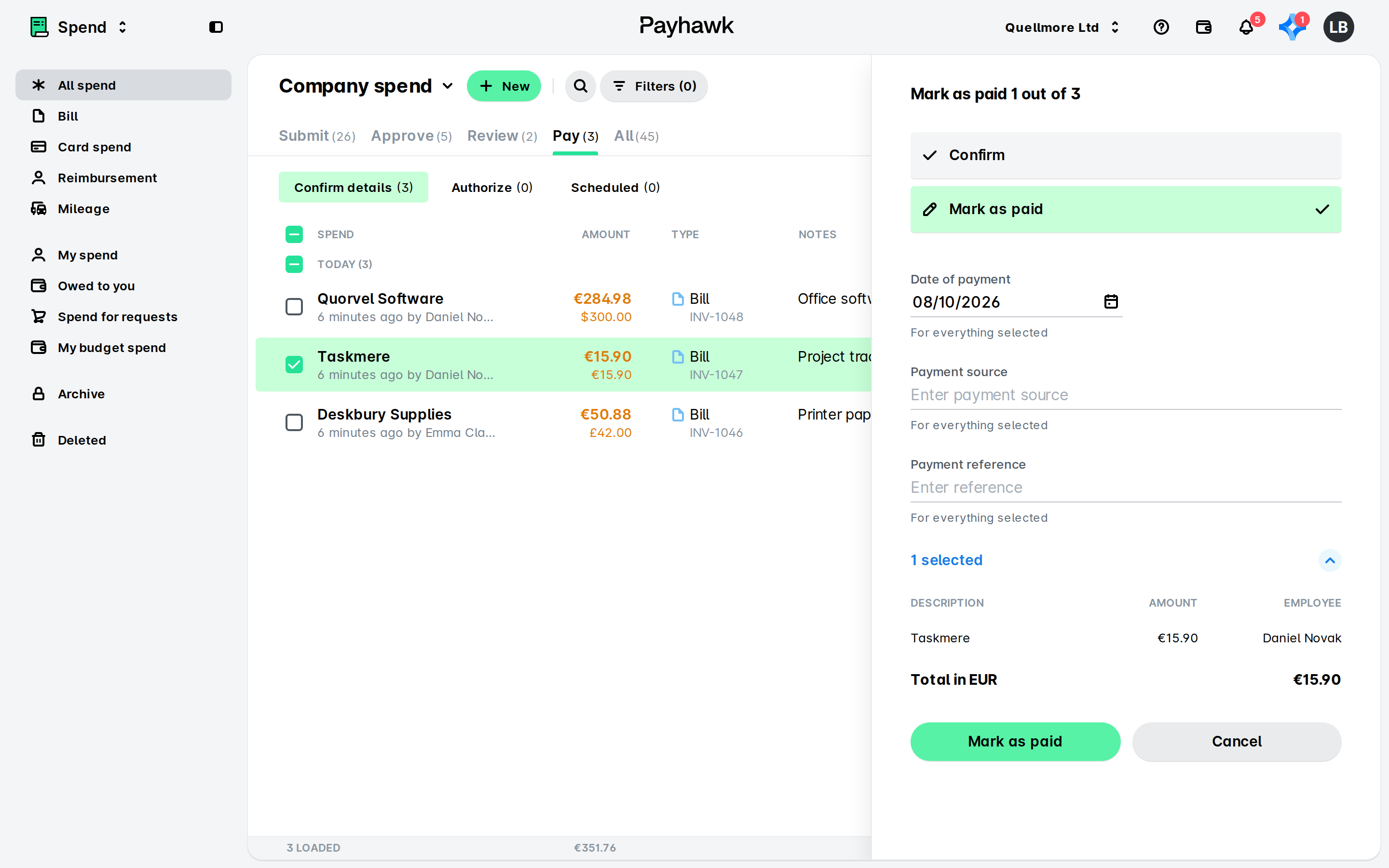
Task: Click the Payment reference input field
Action: (x=1126, y=488)
